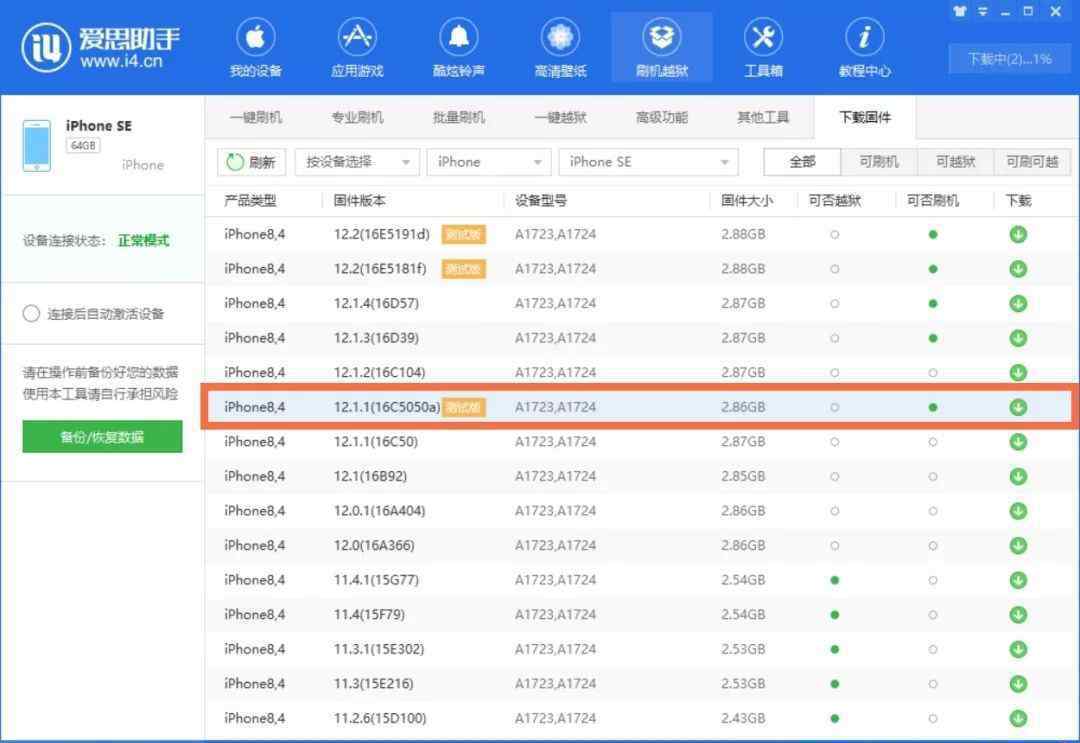This screenshot has width=1080, height=743.
Task: Switch to 一键刷机 tab
Action: 256,117
